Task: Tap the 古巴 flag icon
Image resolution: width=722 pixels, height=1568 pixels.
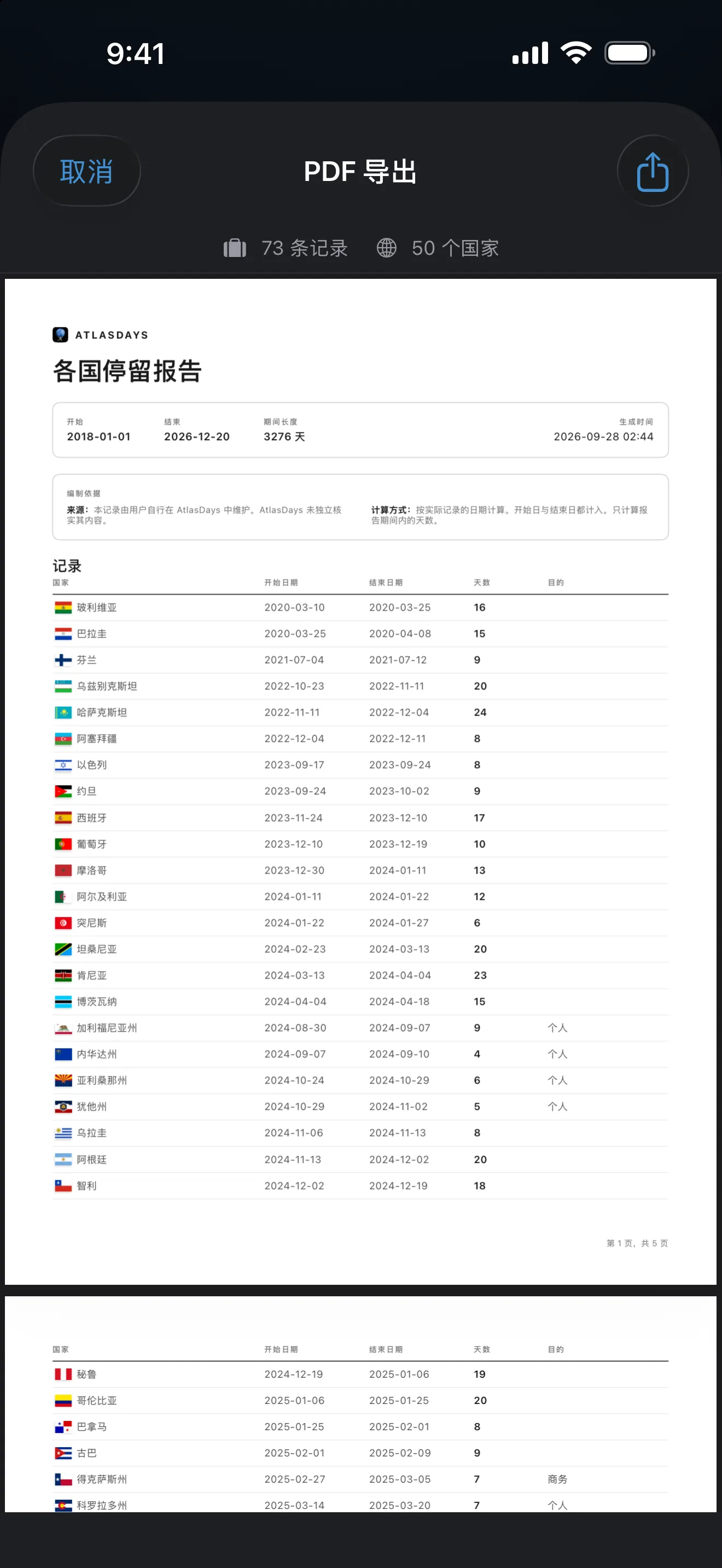Action: tap(63, 1453)
